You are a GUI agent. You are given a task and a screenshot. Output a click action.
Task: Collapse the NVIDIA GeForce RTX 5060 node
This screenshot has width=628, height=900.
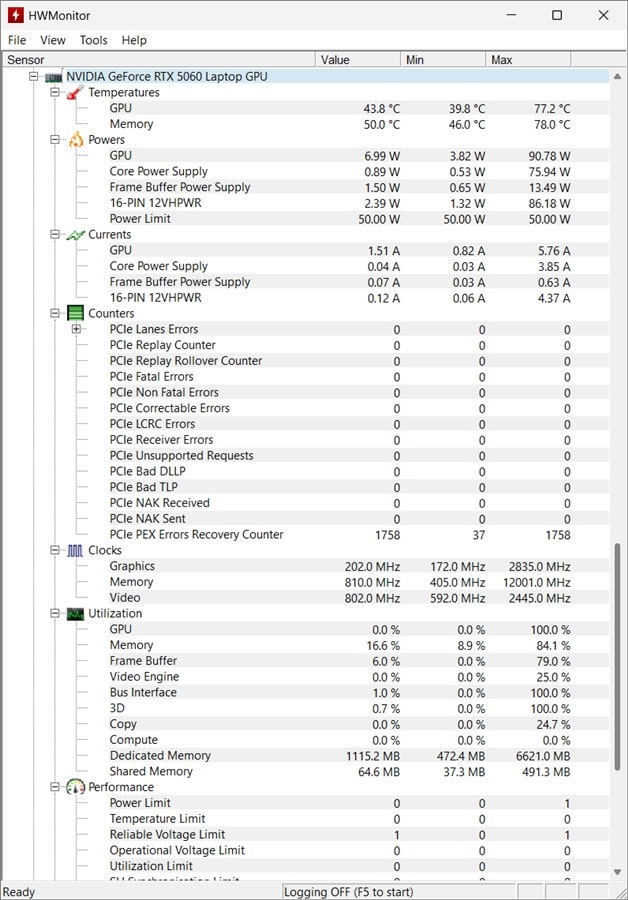(34, 77)
